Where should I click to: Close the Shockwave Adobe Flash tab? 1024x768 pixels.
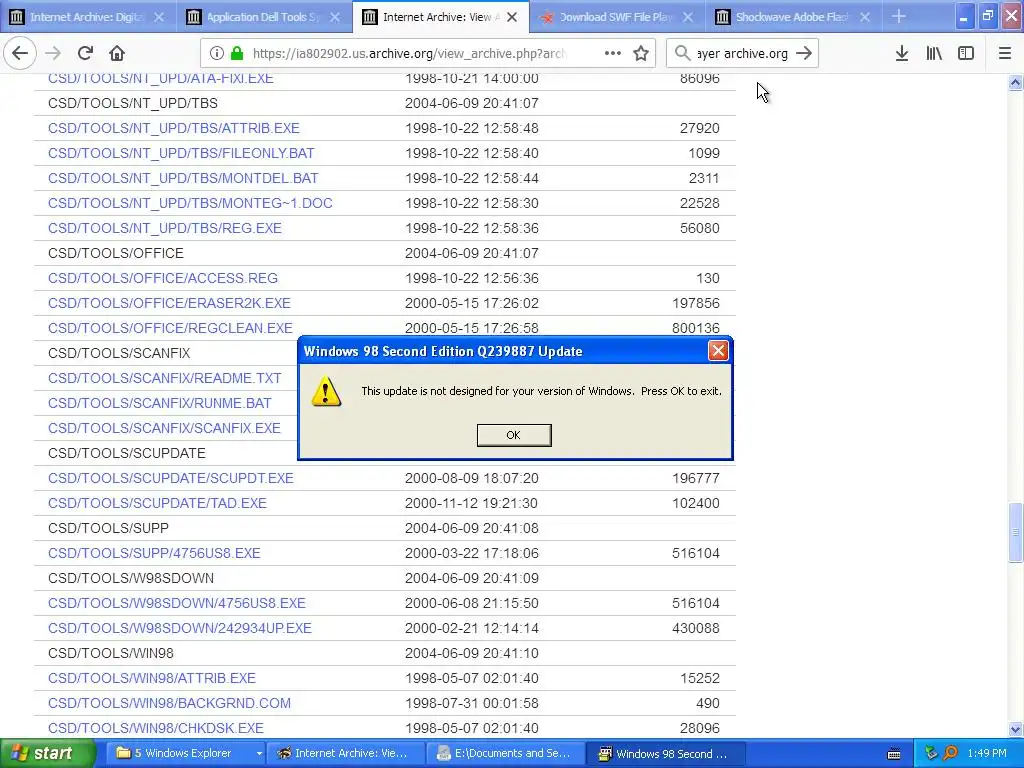click(x=865, y=17)
